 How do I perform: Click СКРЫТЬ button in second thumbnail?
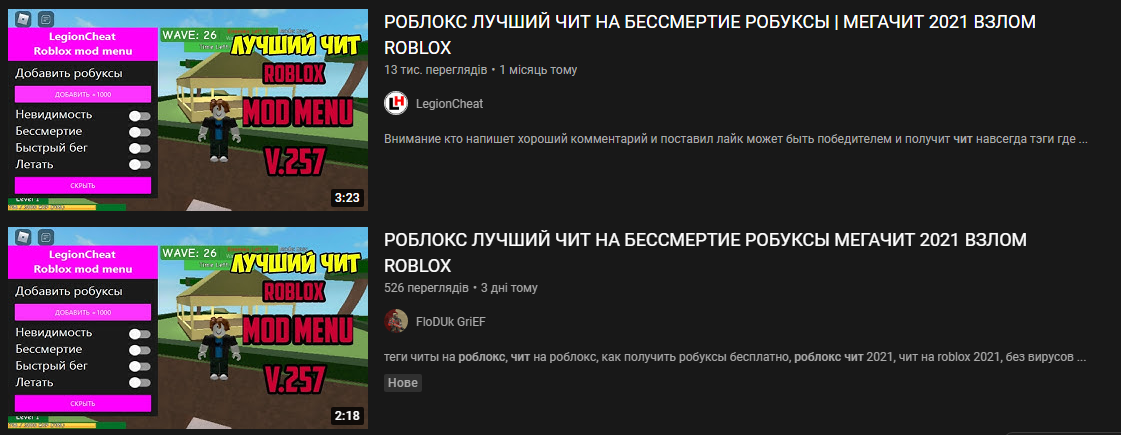point(83,404)
